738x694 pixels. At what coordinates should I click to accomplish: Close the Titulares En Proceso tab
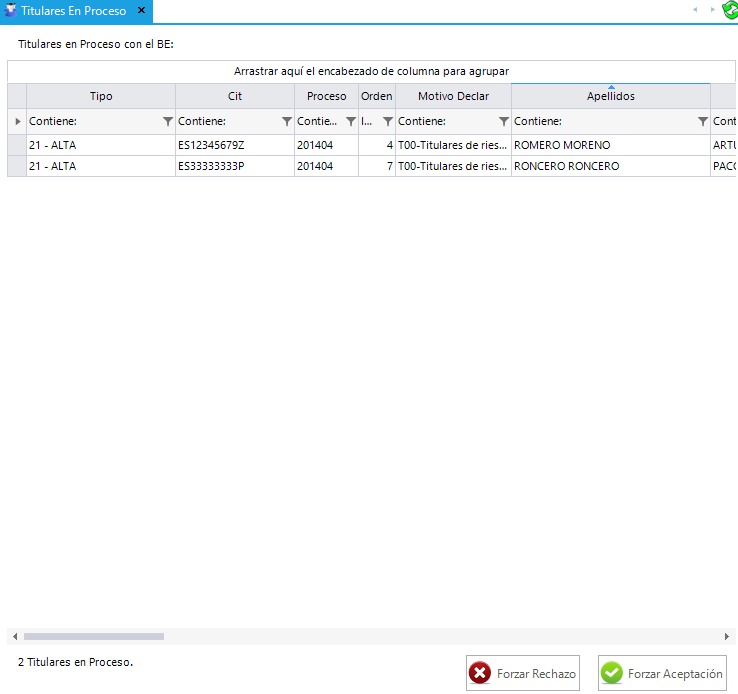141,10
